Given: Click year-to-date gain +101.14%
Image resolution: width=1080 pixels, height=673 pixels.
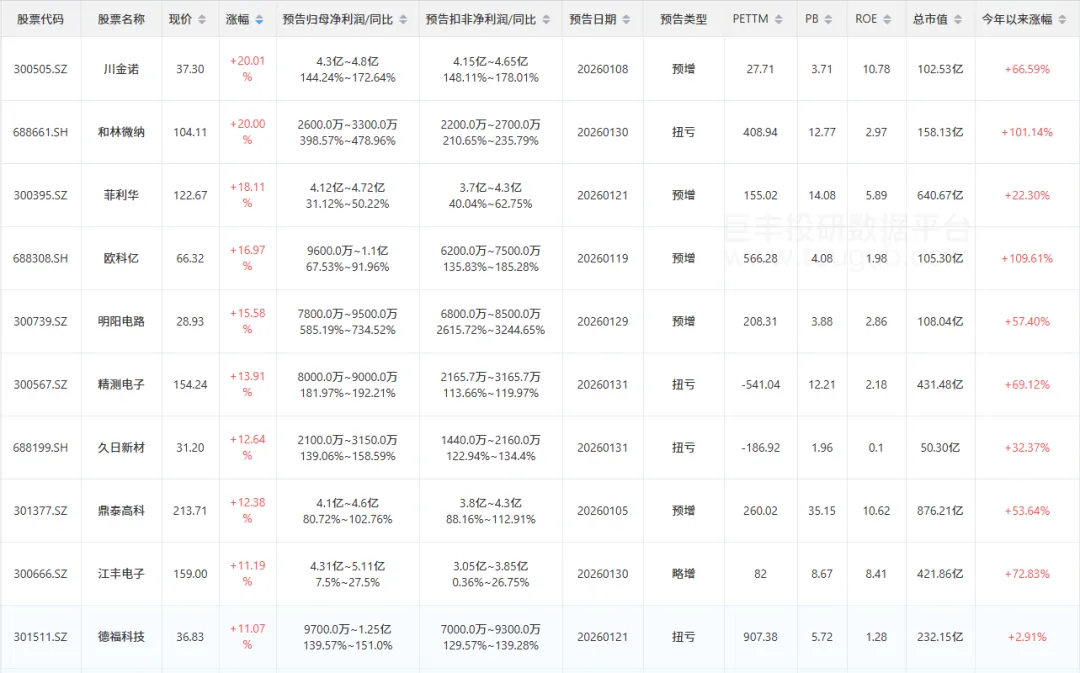Looking at the screenshot, I should (1027, 132).
